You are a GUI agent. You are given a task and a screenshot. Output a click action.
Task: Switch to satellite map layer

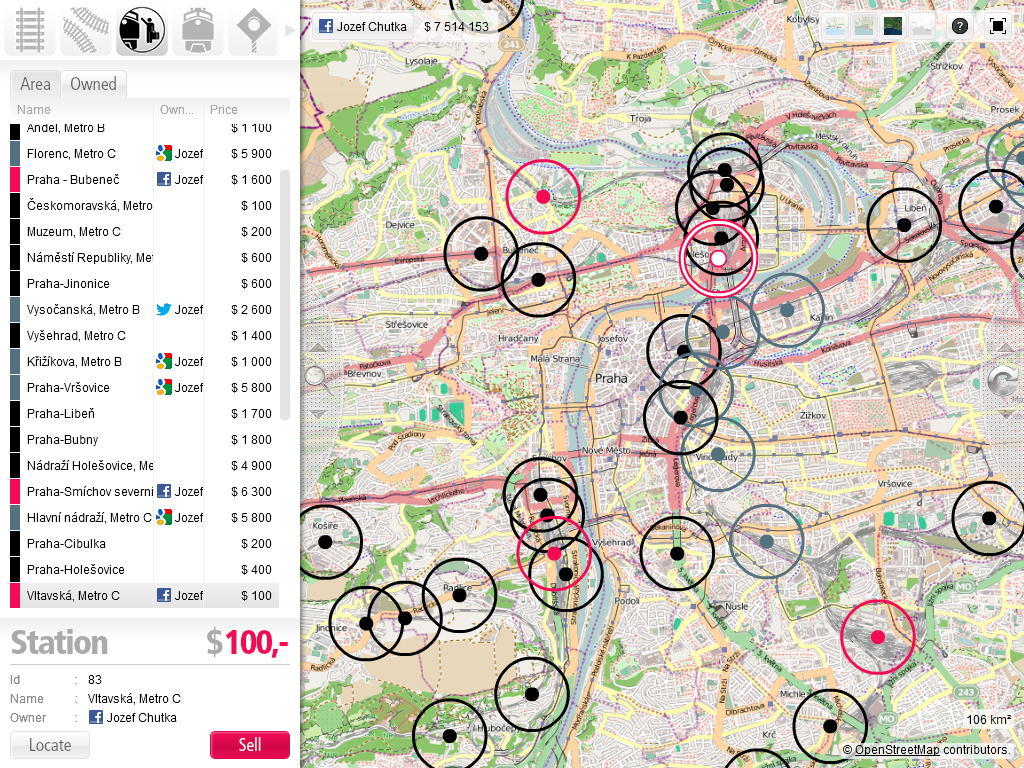tap(892, 27)
